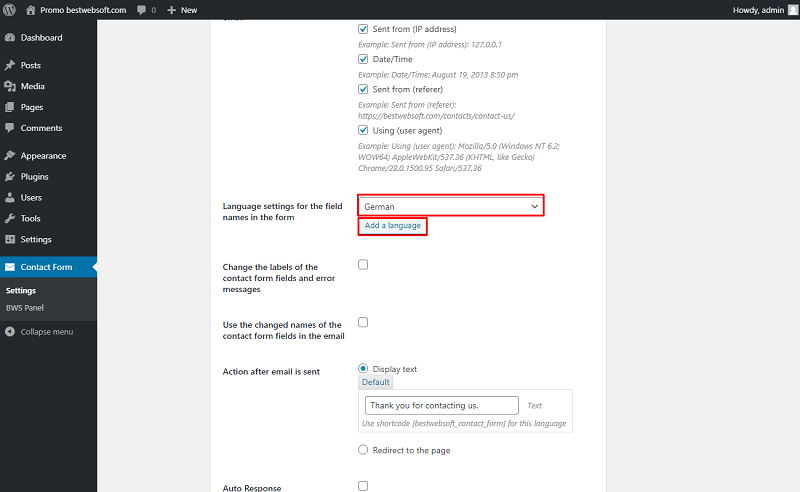Click the Add a language link
The width and height of the screenshot is (800, 492).
click(x=392, y=225)
